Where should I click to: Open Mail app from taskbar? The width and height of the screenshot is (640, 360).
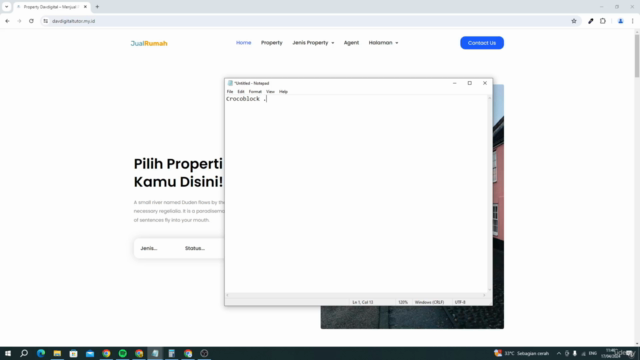point(90,353)
